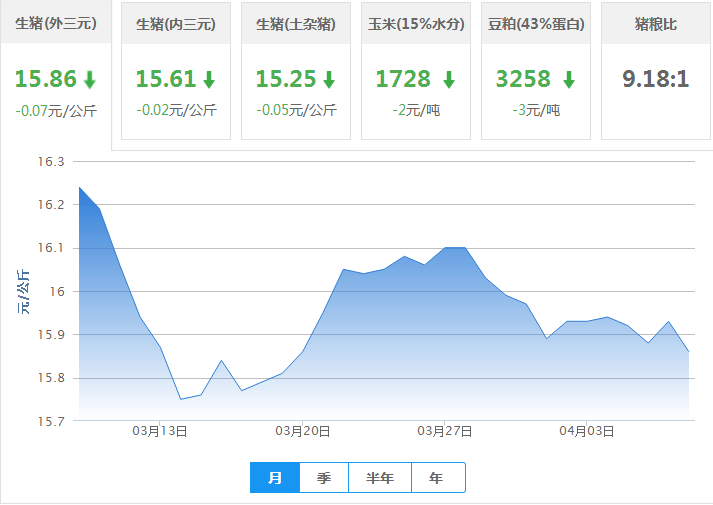Click the 03月13日 x-axis date label
Viewport: 713px width, 505px height.
pos(160,431)
